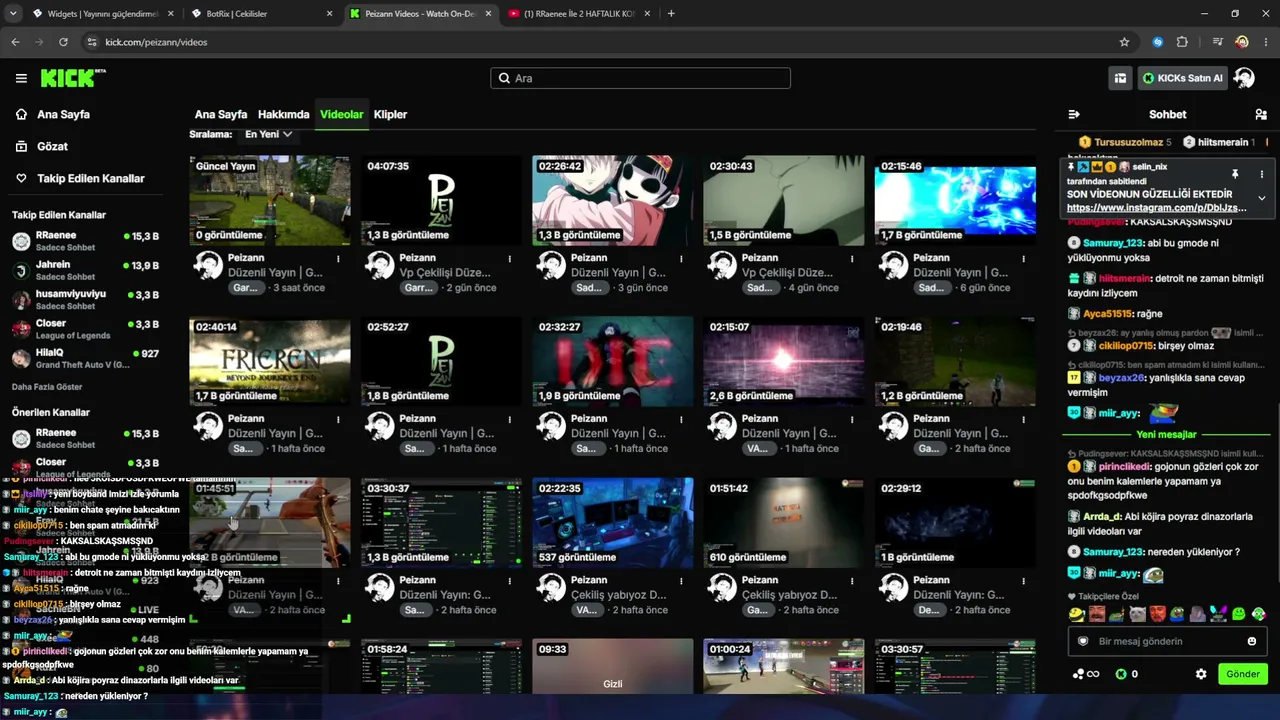View site information for kick.com
This screenshot has width=1280, height=720.
[92, 42]
